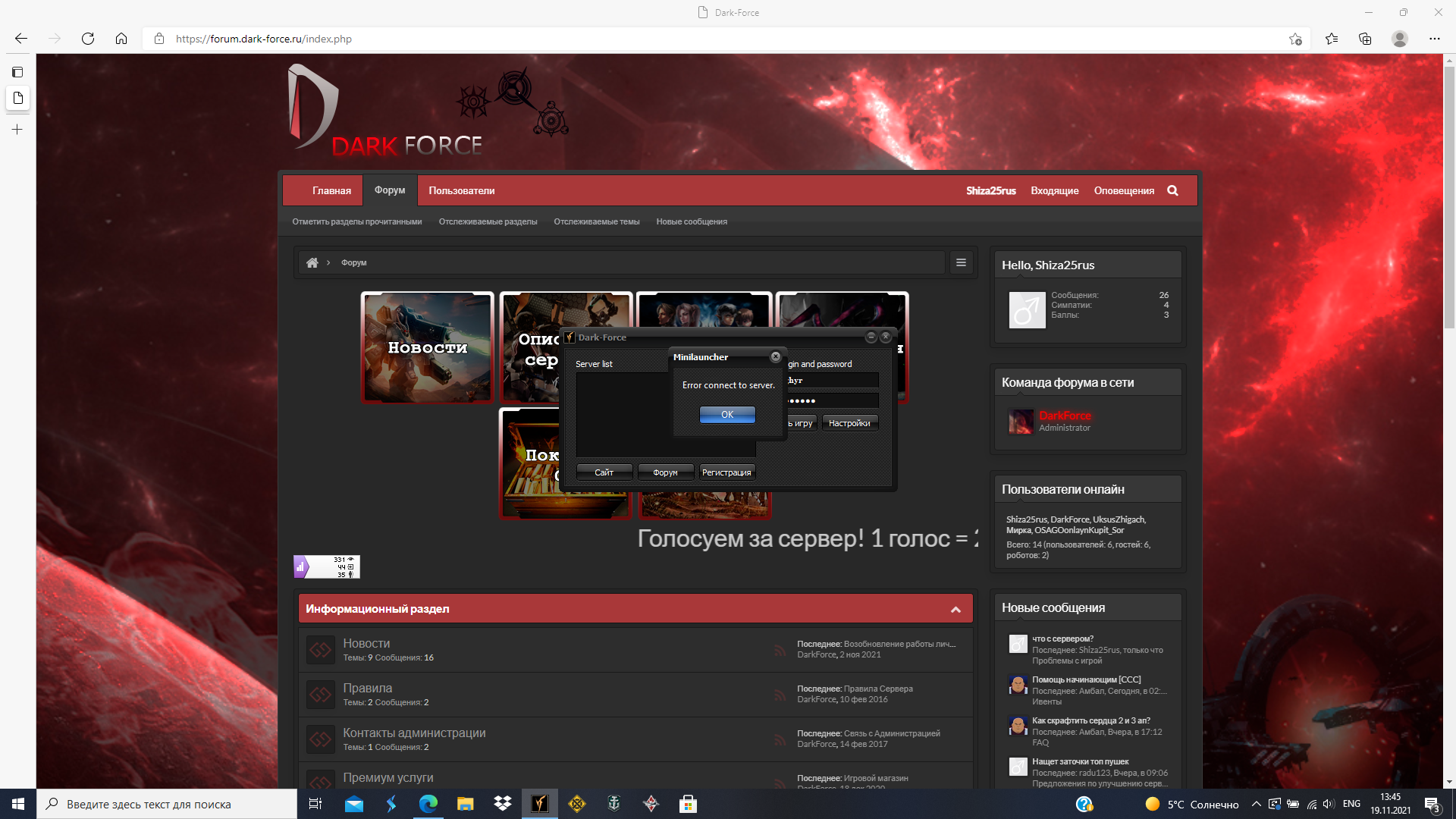The image size is (1456, 819).
Task: Open Отслеживаемые разделы link
Action: click(x=488, y=221)
